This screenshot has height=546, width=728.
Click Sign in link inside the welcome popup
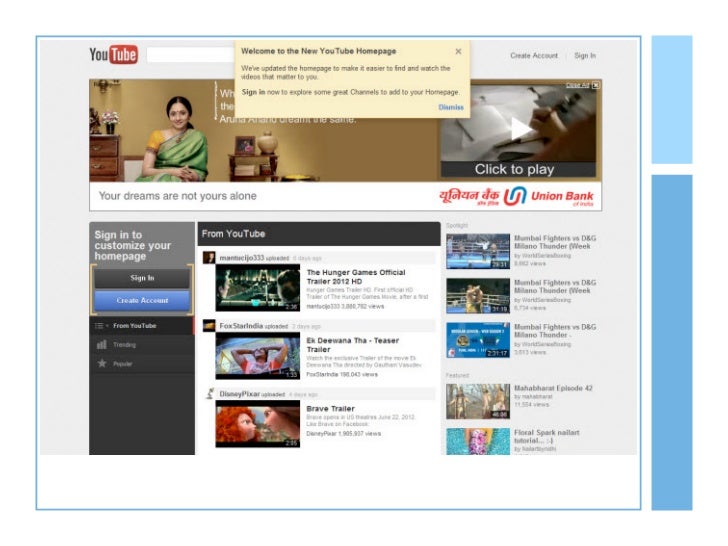tap(253, 92)
